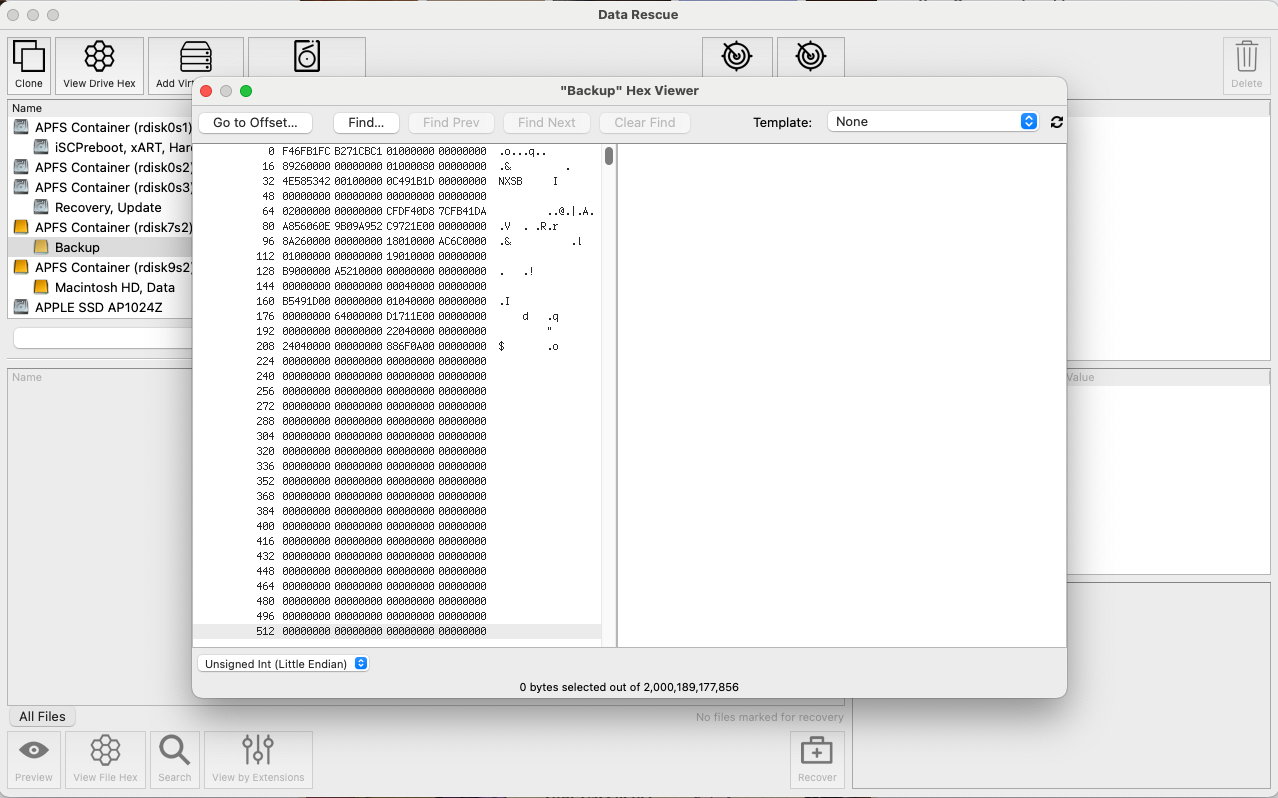1278x798 pixels.
Task: Click Go to Offset button
Action: pos(255,122)
